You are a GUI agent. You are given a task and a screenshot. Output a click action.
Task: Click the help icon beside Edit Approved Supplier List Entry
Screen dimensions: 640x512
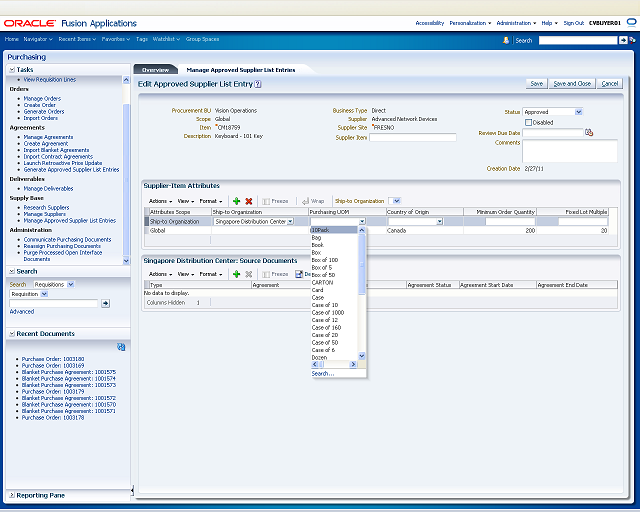[258, 84]
